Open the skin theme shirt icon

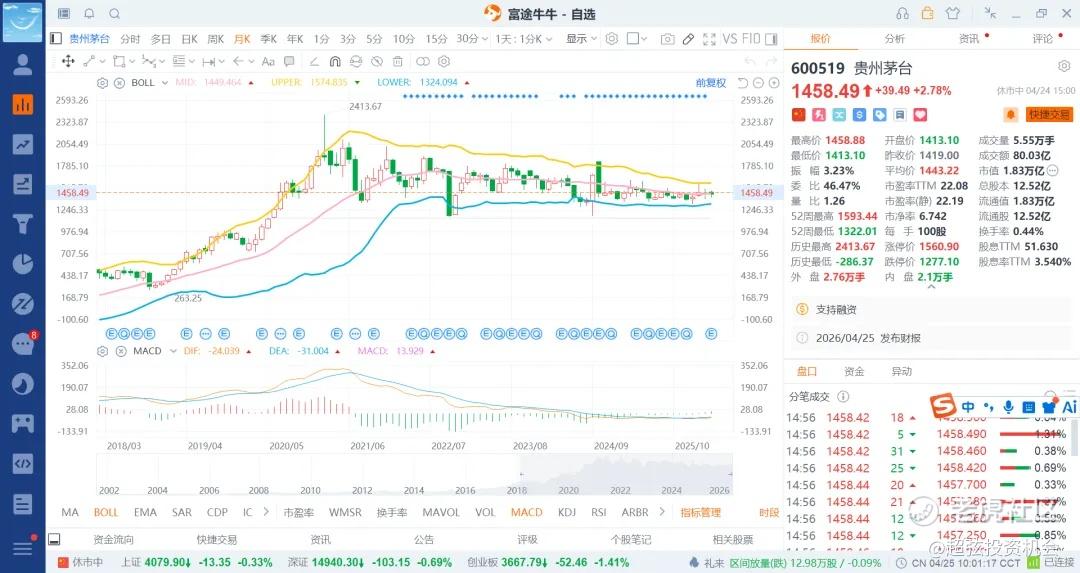[953, 13]
